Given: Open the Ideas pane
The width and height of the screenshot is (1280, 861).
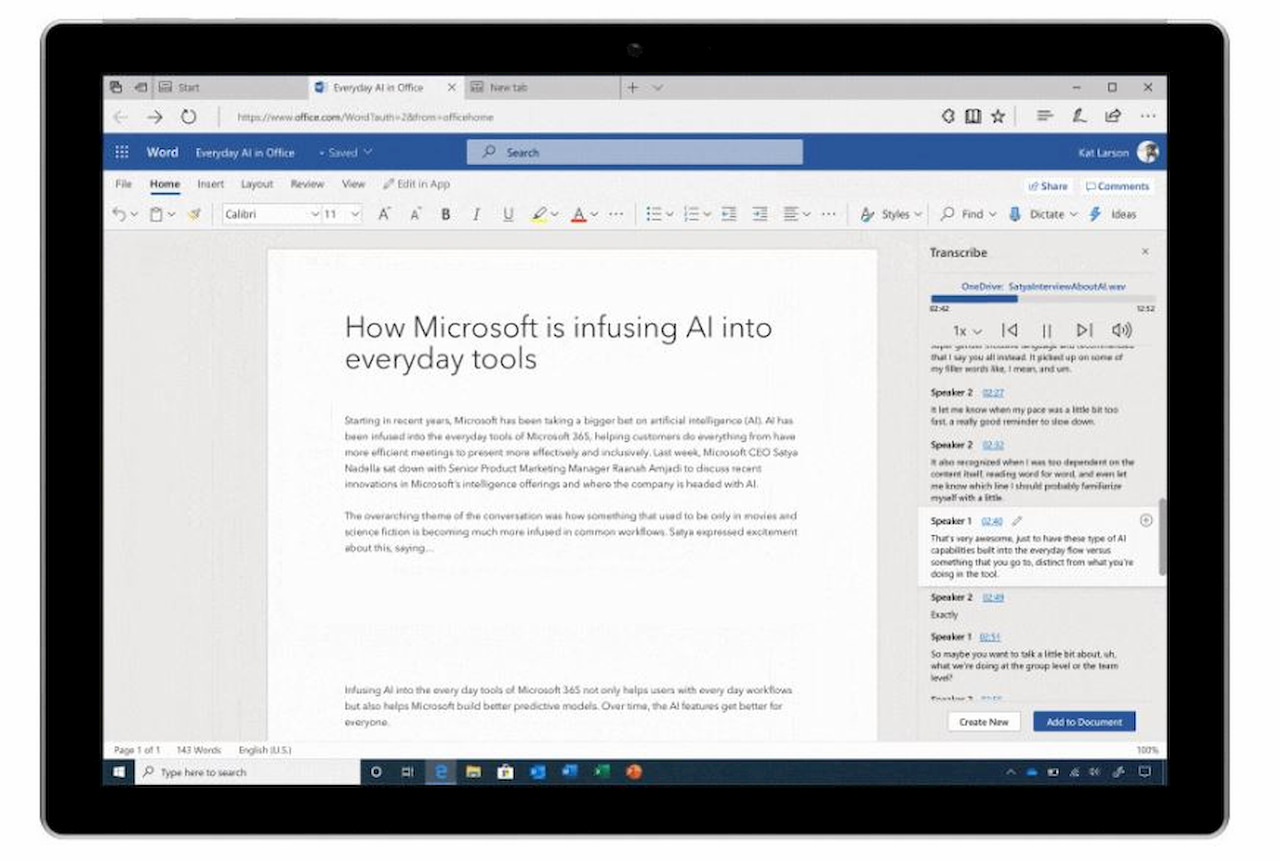Looking at the screenshot, I should (1112, 214).
